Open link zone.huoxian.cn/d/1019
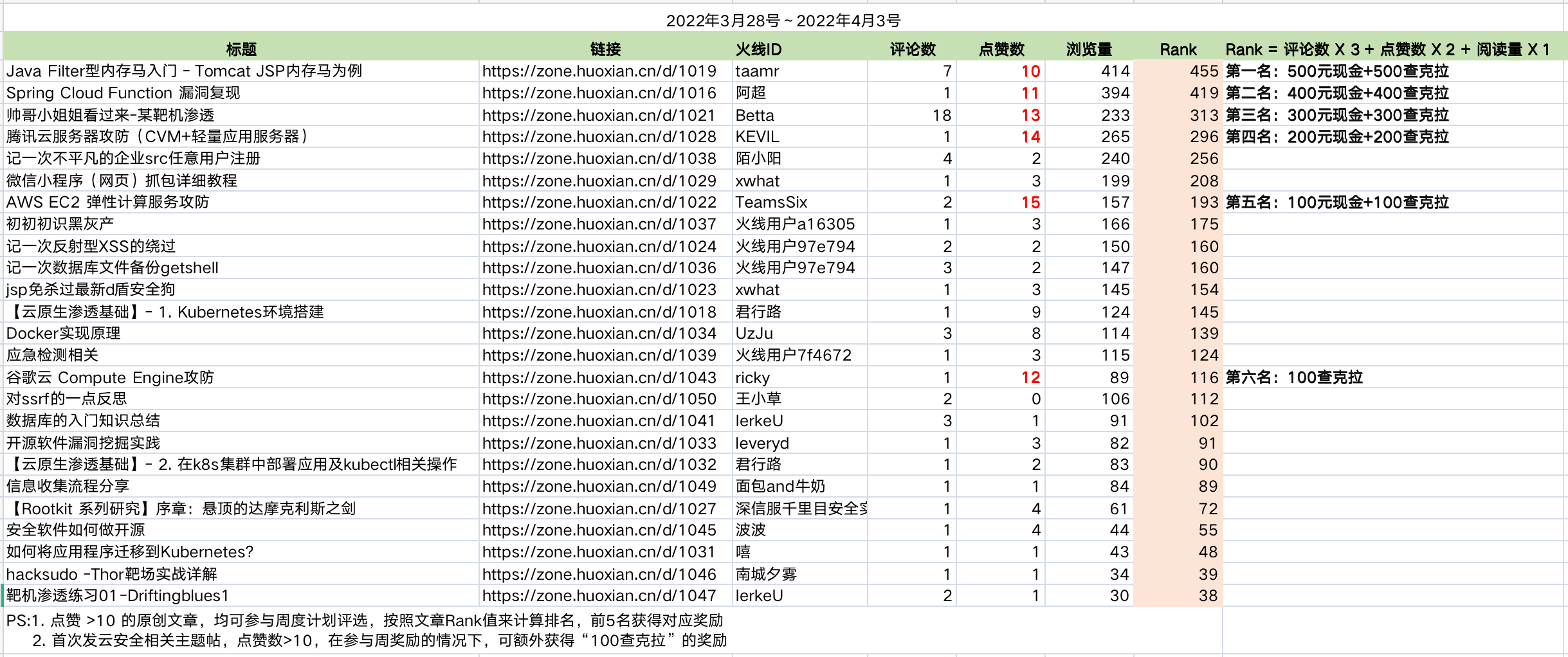The height and width of the screenshot is (657, 1568). 599,71
